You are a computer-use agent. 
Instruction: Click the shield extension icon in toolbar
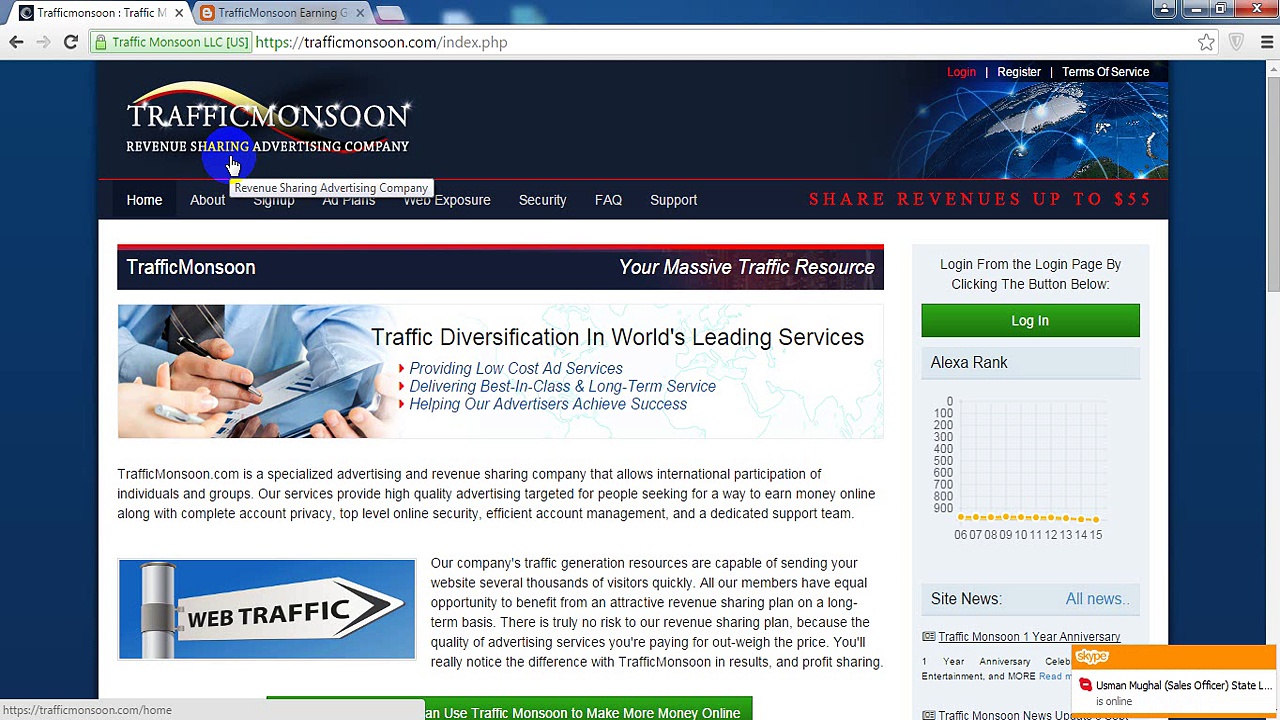[1237, 42]
